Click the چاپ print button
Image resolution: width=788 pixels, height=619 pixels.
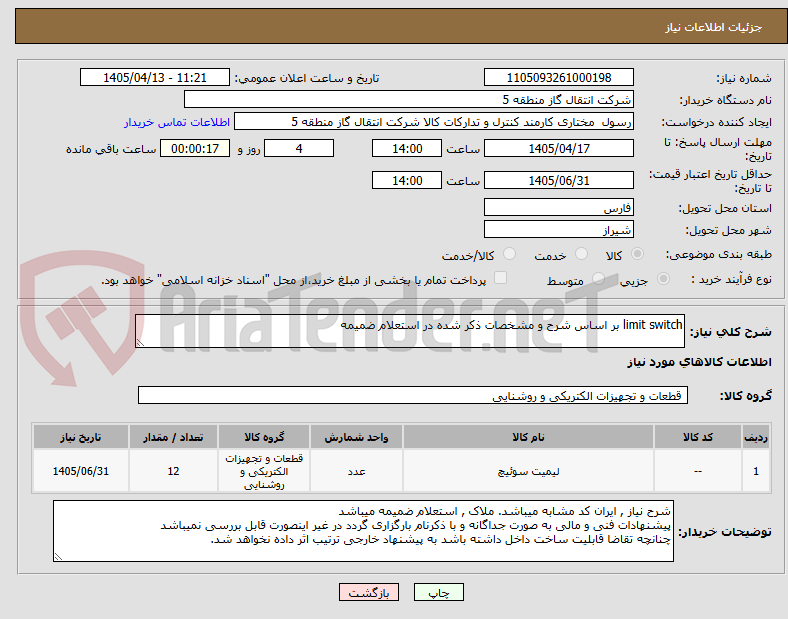click(x=439, y=592)
